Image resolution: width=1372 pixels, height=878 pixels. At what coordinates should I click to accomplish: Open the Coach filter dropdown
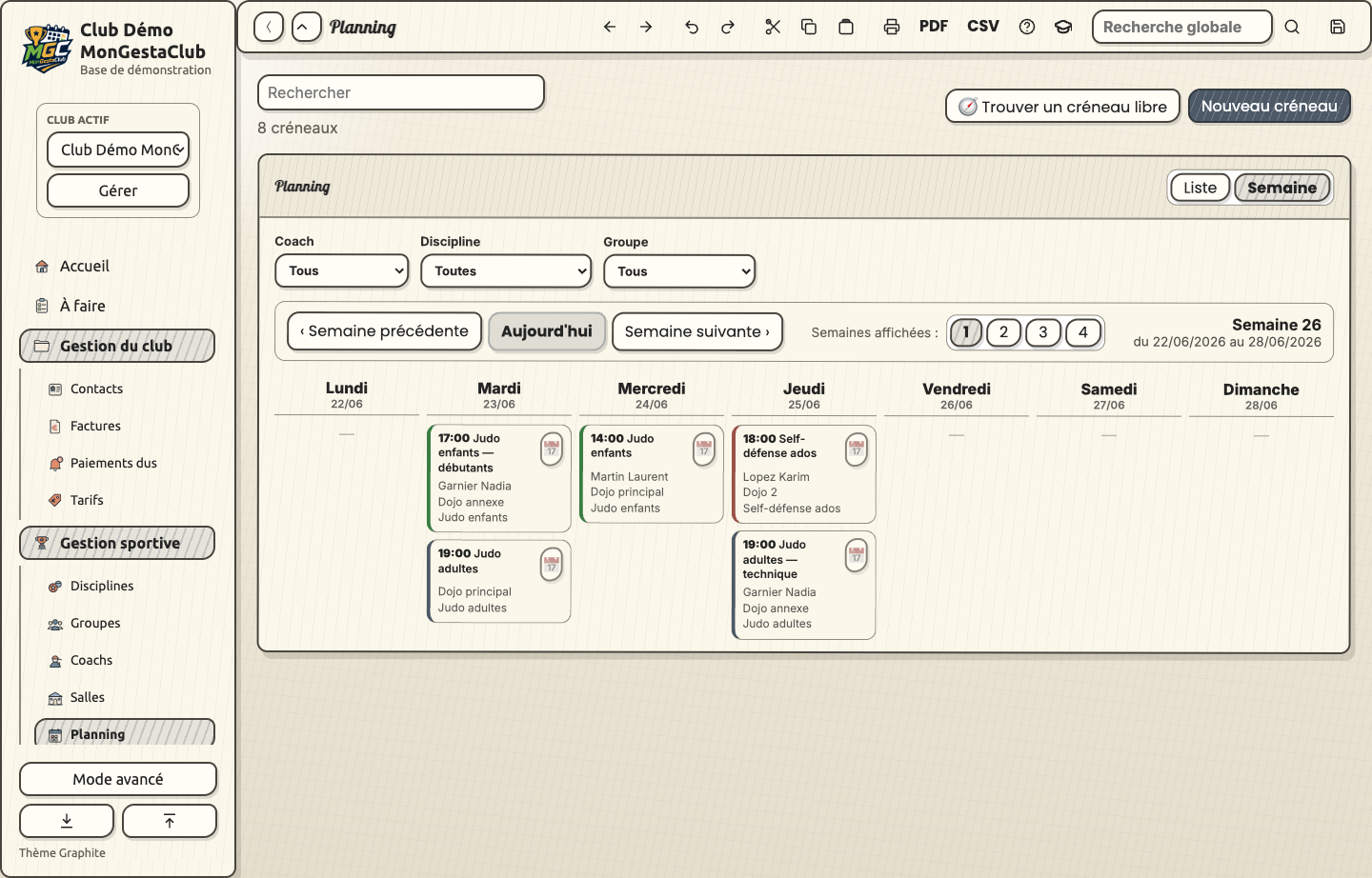[x=342, y=270]
